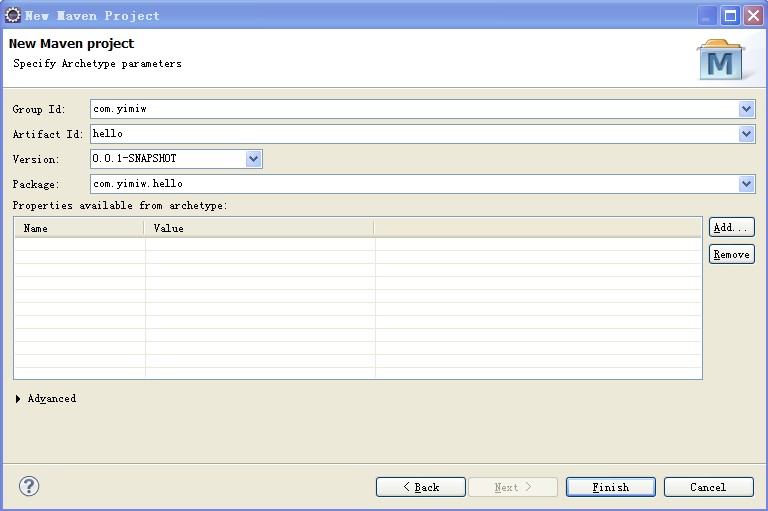Image resolution: width=768 pixels, height=511 pixels.
Task: Click the Name column header
Action: pyautogui.click(x=79, y=228)
